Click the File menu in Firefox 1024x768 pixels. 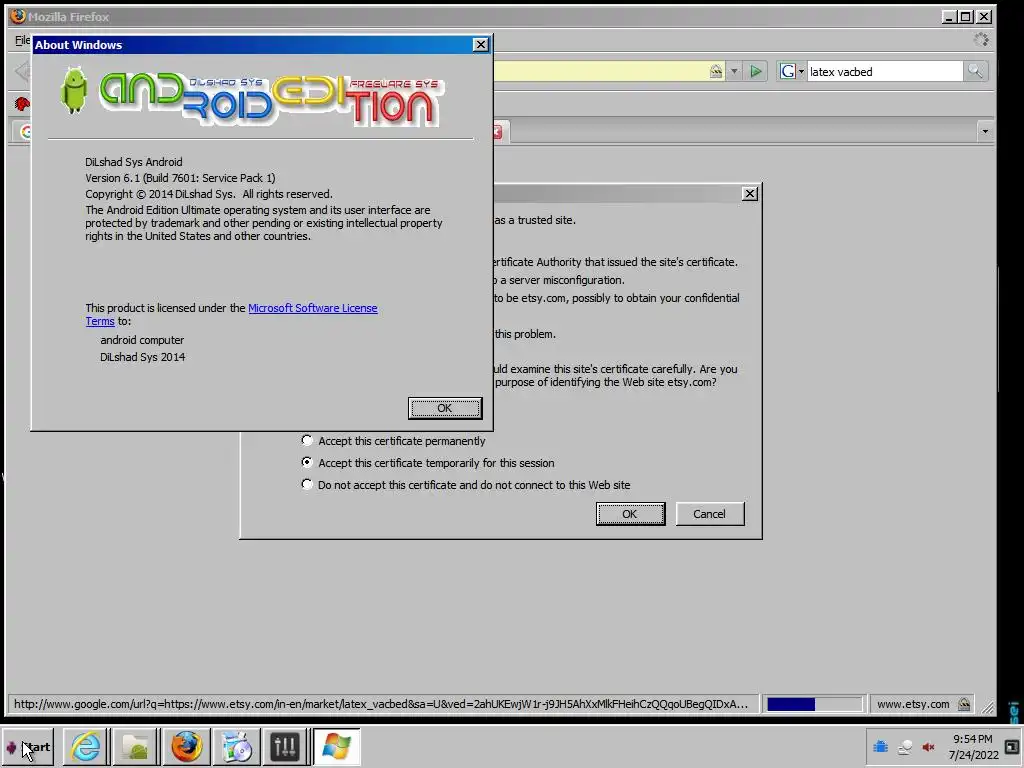click(22, 40)
